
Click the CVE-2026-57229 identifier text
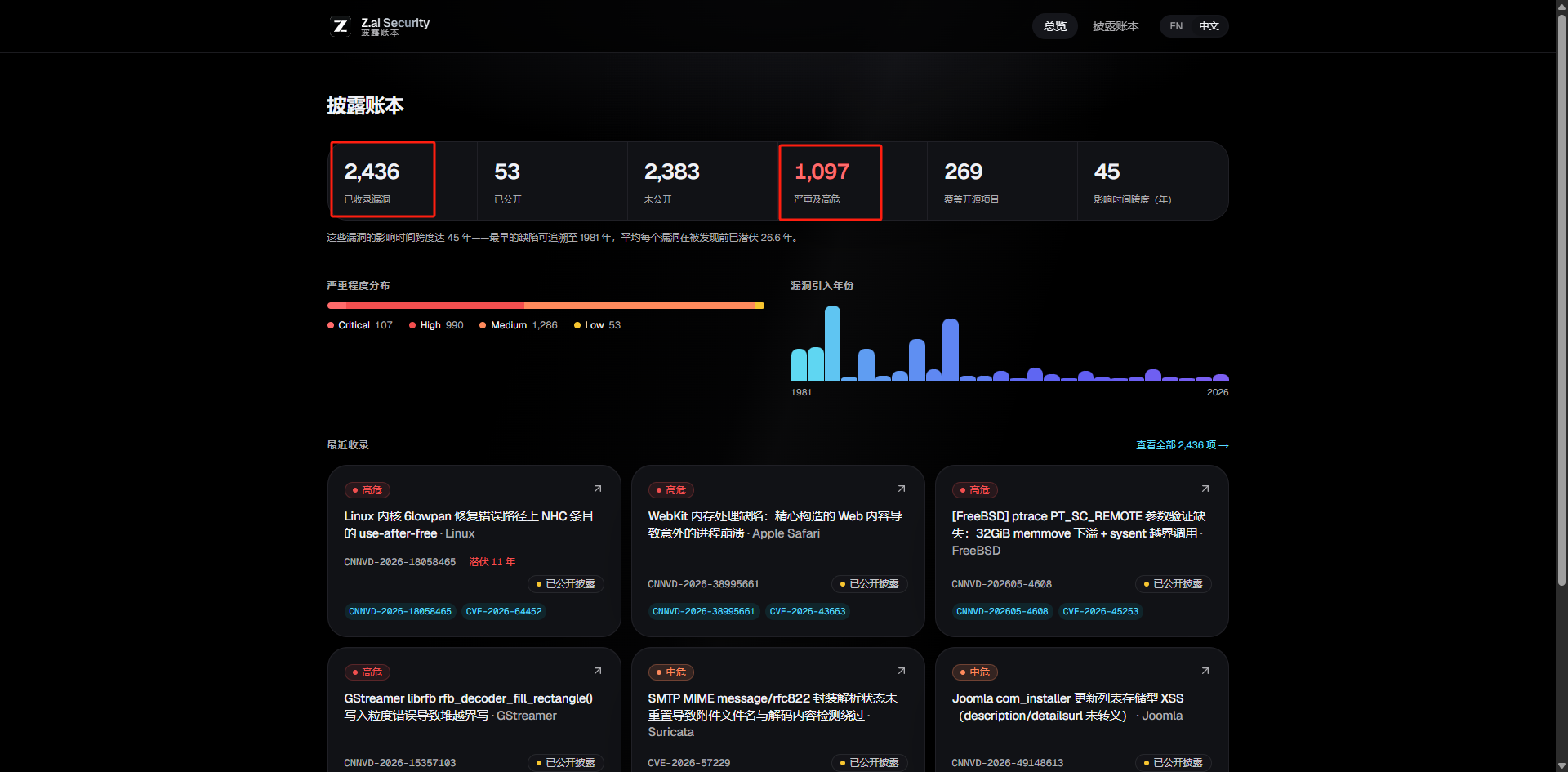[689, 763]
